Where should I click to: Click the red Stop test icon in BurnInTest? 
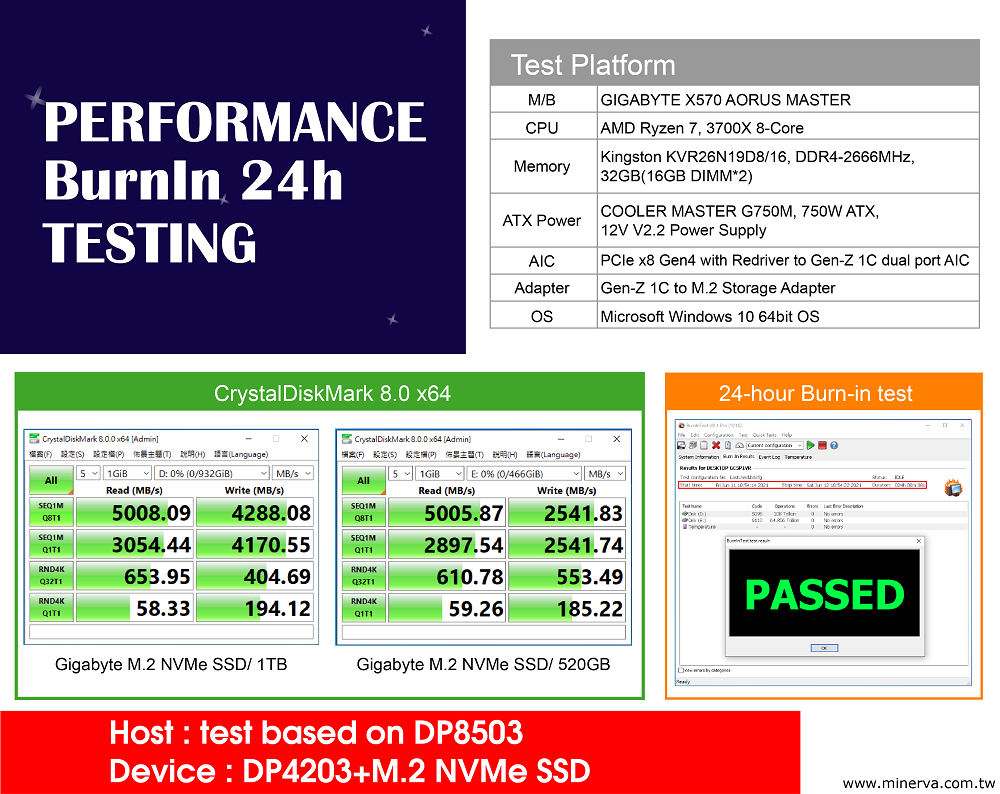pos(822,445)
